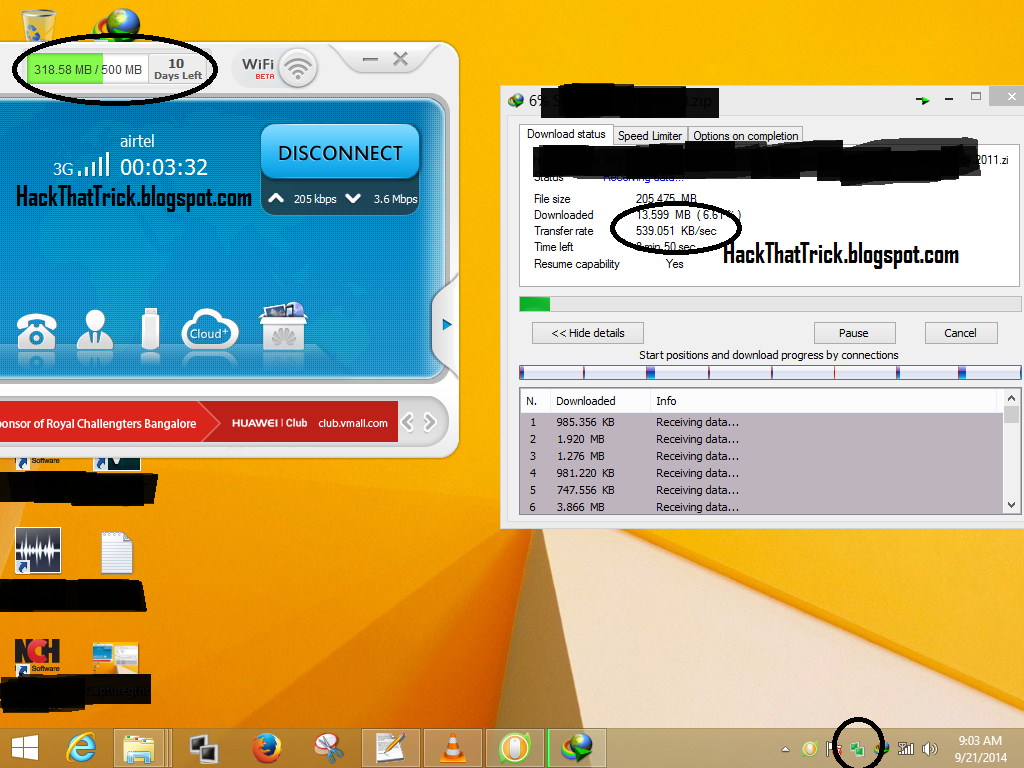The width and height of the screenshot is (1024, 768).
Task: Open the contacts person icon in airtel dashboard
Action: 95,328
